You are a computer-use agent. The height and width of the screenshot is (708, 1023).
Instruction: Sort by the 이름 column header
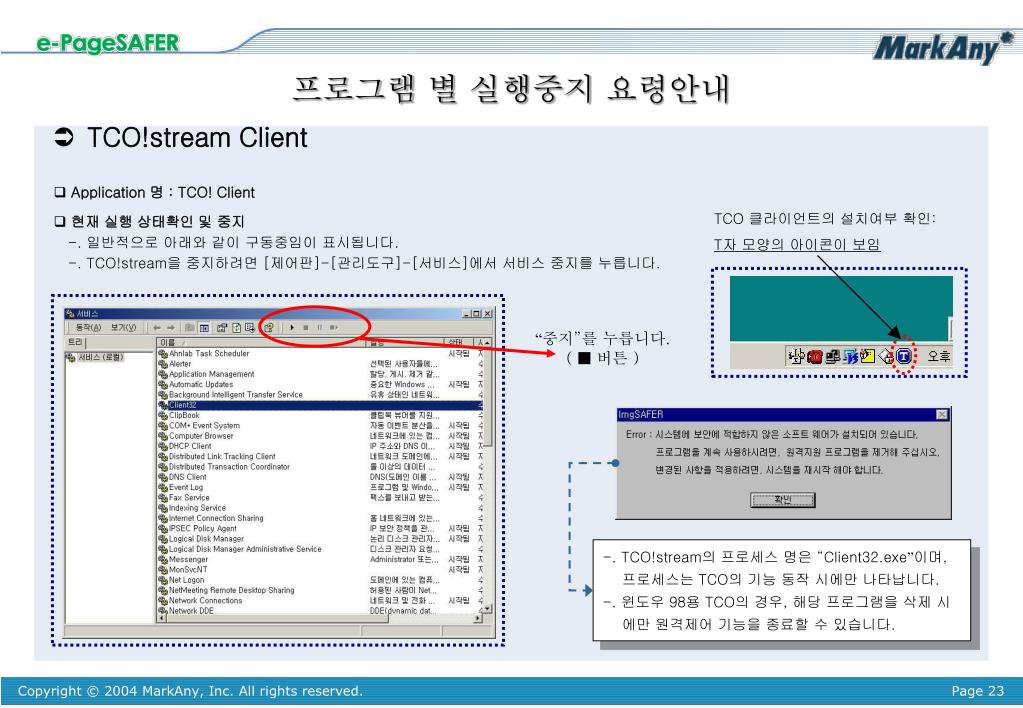(x=261, y=342)
